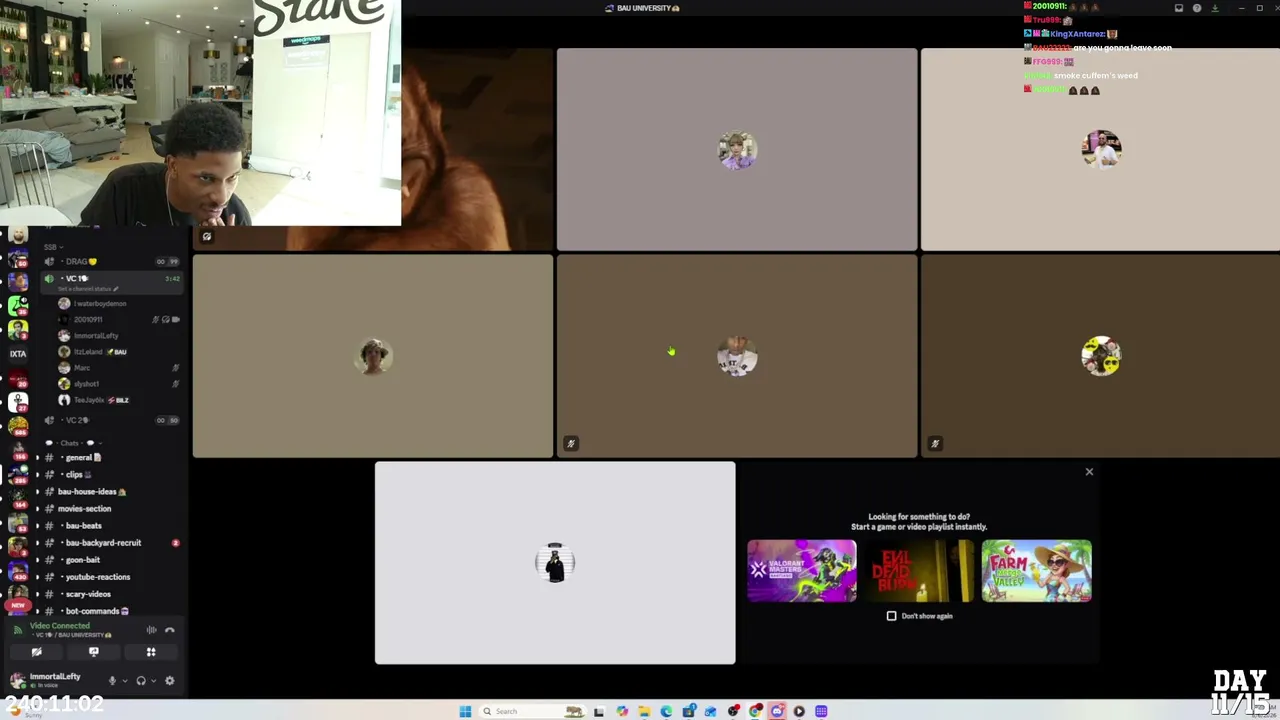Open Copilot from the taskbar
The height and width of the screenshot is (720, 1280).
pos(622,711)
